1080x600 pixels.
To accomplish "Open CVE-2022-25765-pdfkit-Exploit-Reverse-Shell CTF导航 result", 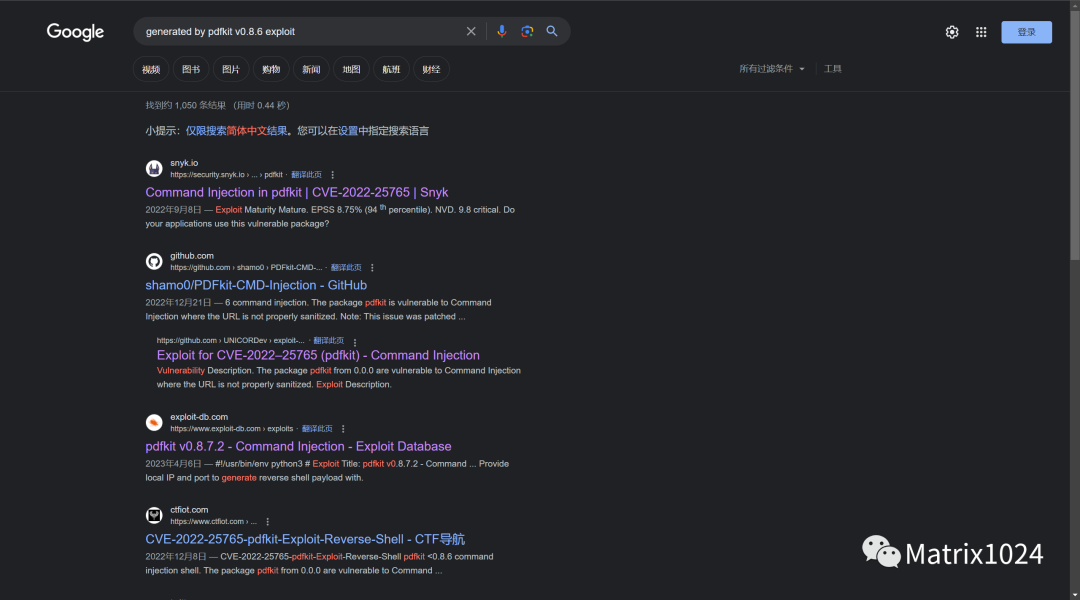I will click(304, 539).
